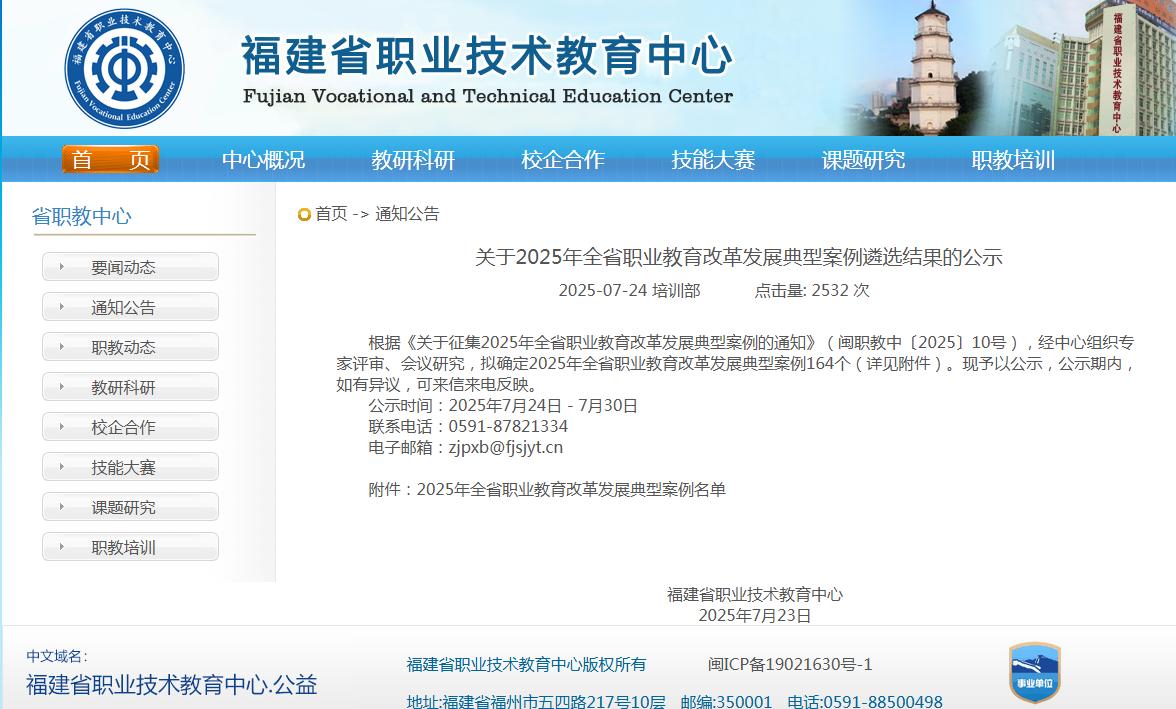
Task: Click the 事业单位 badge icon in footer
Action: coord(1034,673)
